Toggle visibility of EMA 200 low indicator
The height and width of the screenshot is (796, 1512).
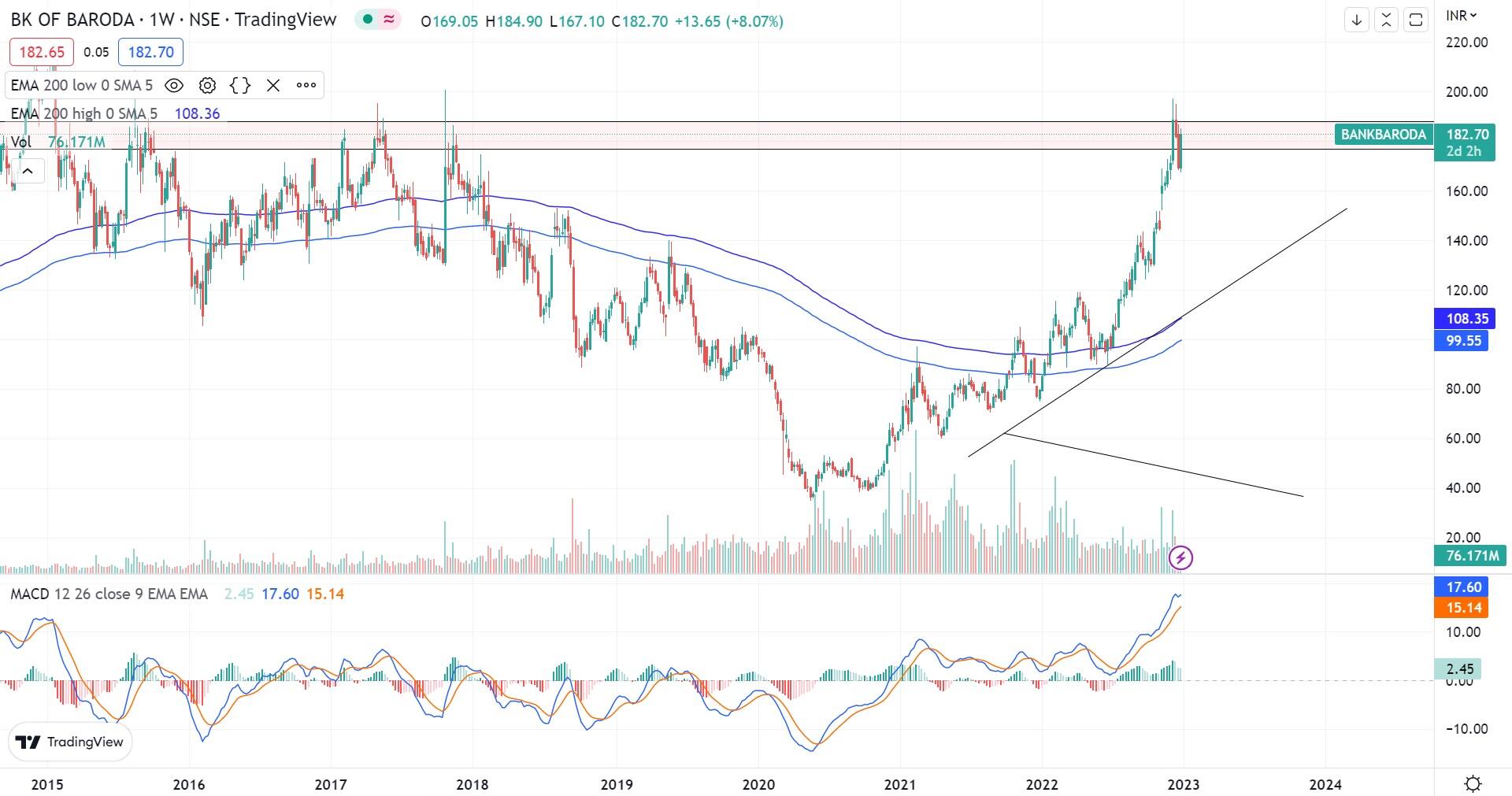[x=174, y=85]
